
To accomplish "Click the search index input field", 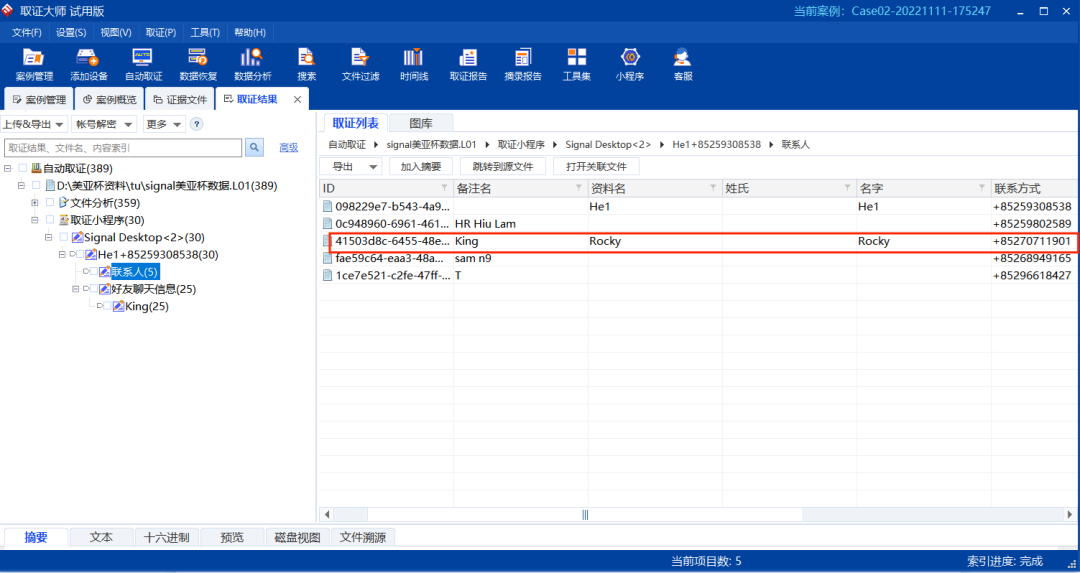I will click(122, 148).
